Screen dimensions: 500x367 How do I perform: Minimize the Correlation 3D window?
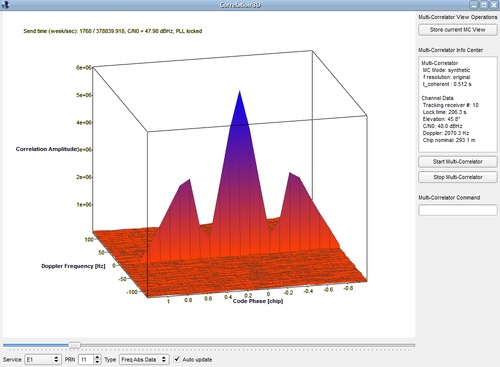(474, 5)
